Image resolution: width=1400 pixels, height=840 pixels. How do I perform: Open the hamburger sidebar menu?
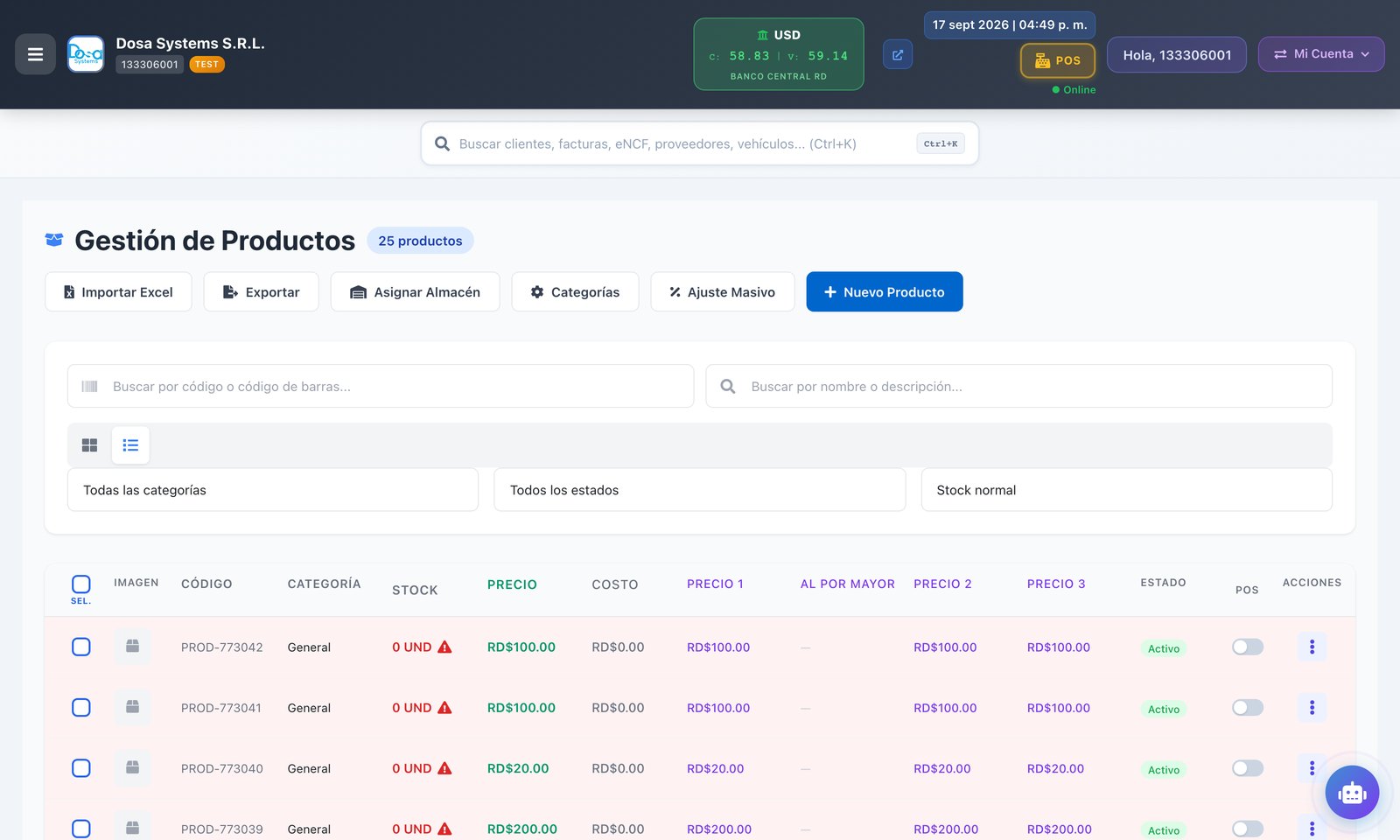point(35,54)
